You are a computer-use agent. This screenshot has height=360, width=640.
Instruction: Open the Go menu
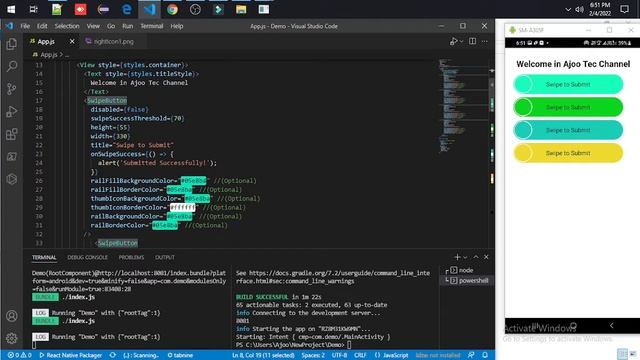coord(111,26)
